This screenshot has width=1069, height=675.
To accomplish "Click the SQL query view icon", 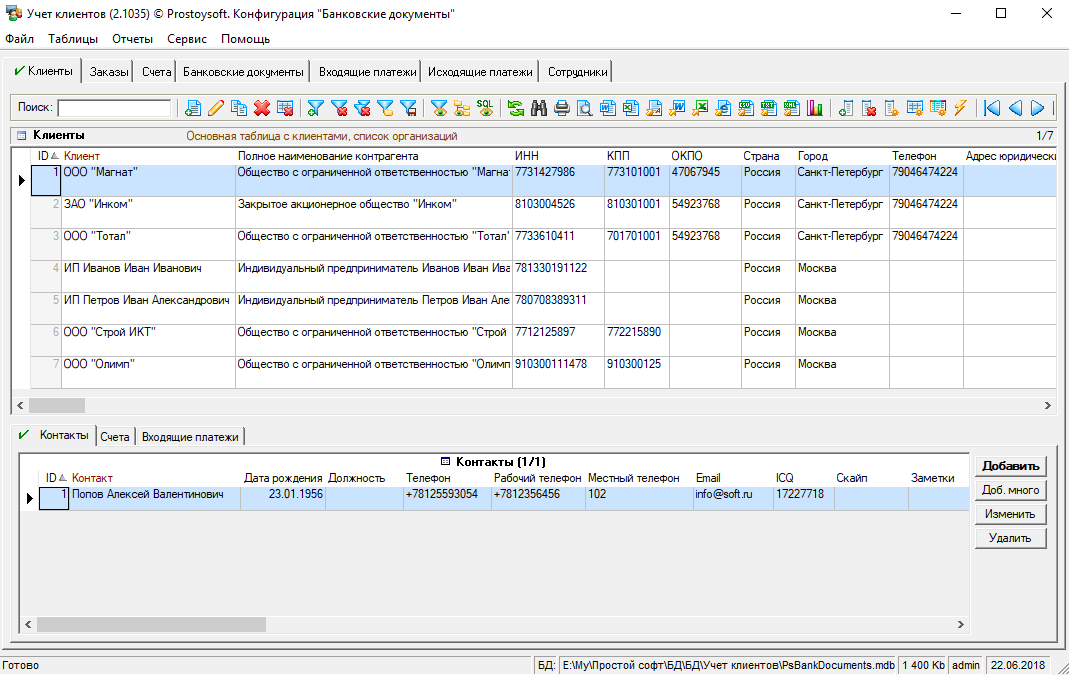I will click(x=484, y=108).
